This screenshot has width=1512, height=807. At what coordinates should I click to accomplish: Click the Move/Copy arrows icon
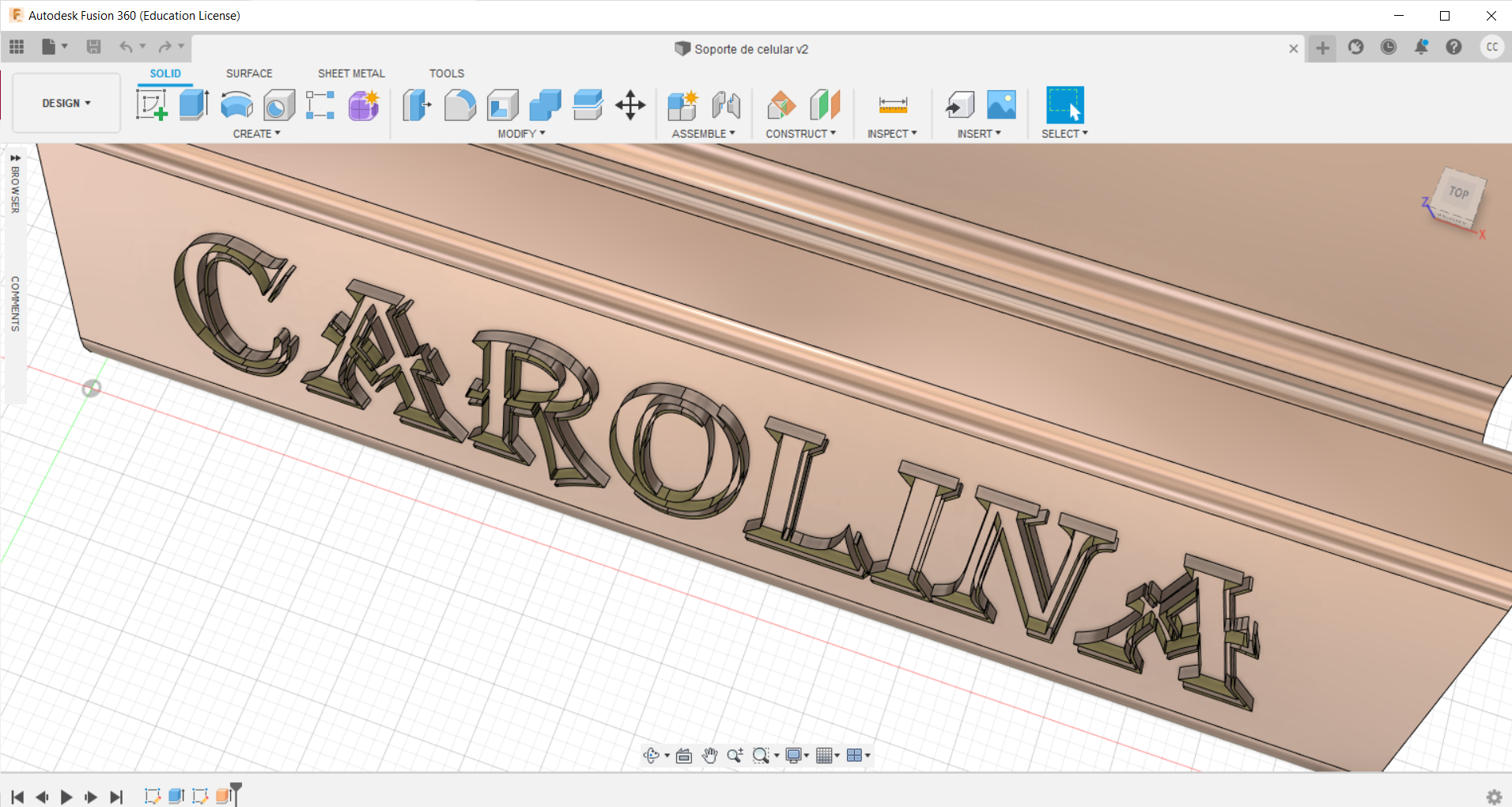[630, 104]
